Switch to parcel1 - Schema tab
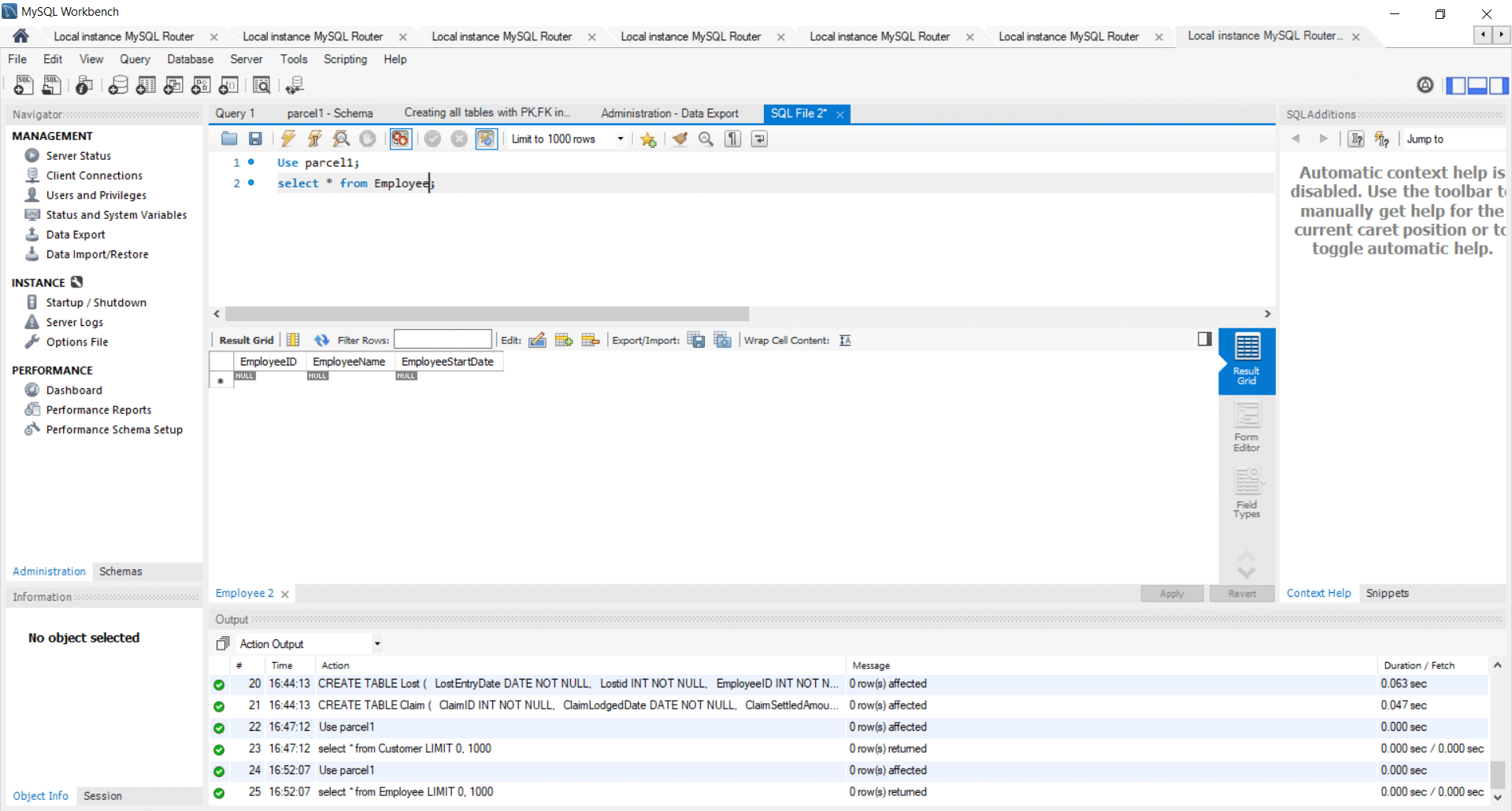This screenshot has height=811, width=1512. pos(330,113)
